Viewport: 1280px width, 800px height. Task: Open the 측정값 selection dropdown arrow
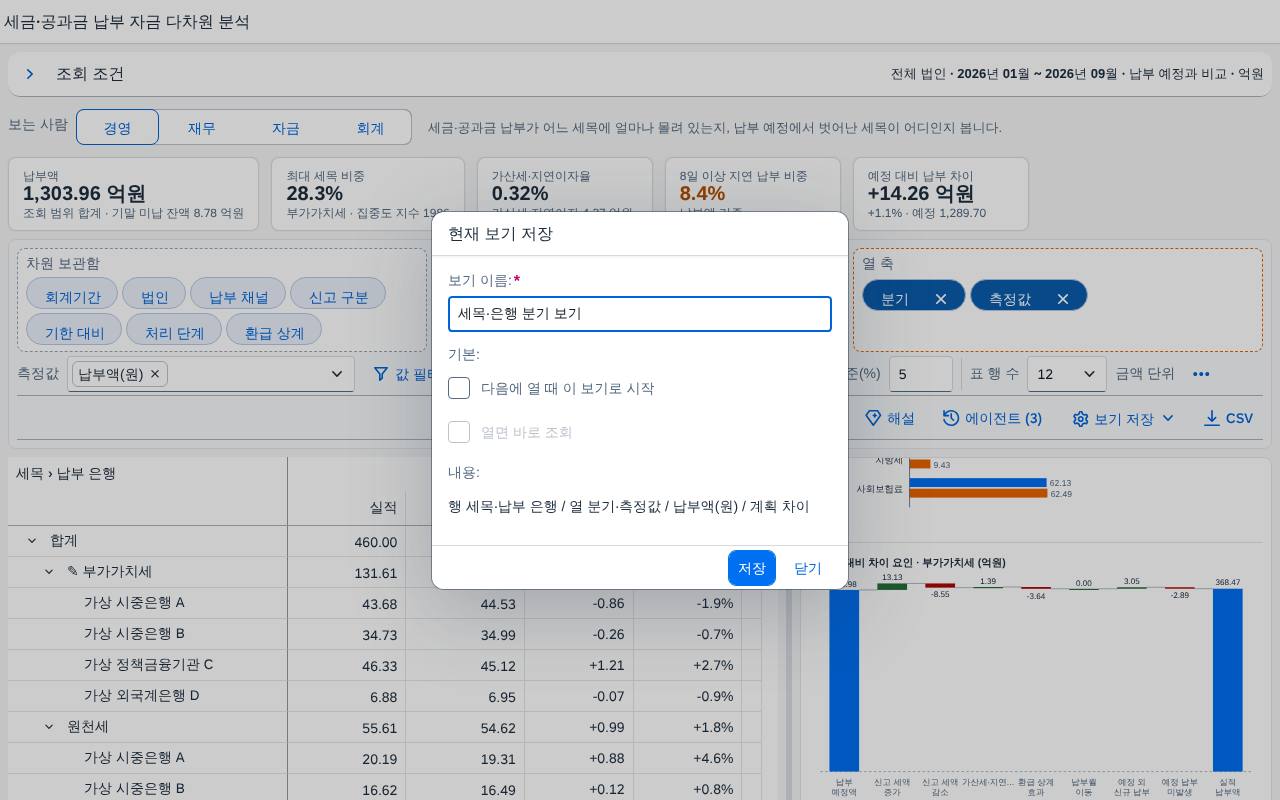337,374
